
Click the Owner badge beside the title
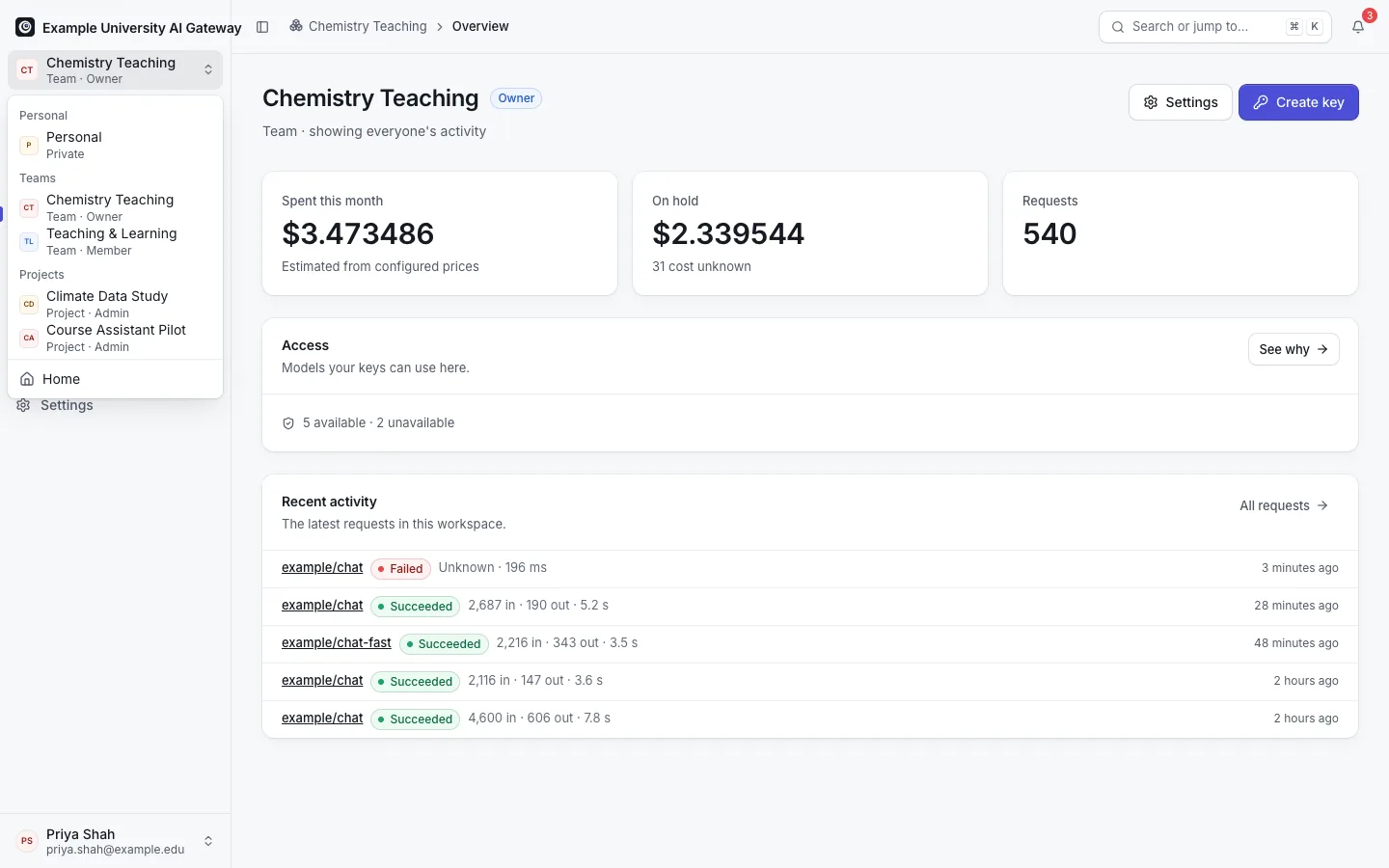[x=516, y=98]
